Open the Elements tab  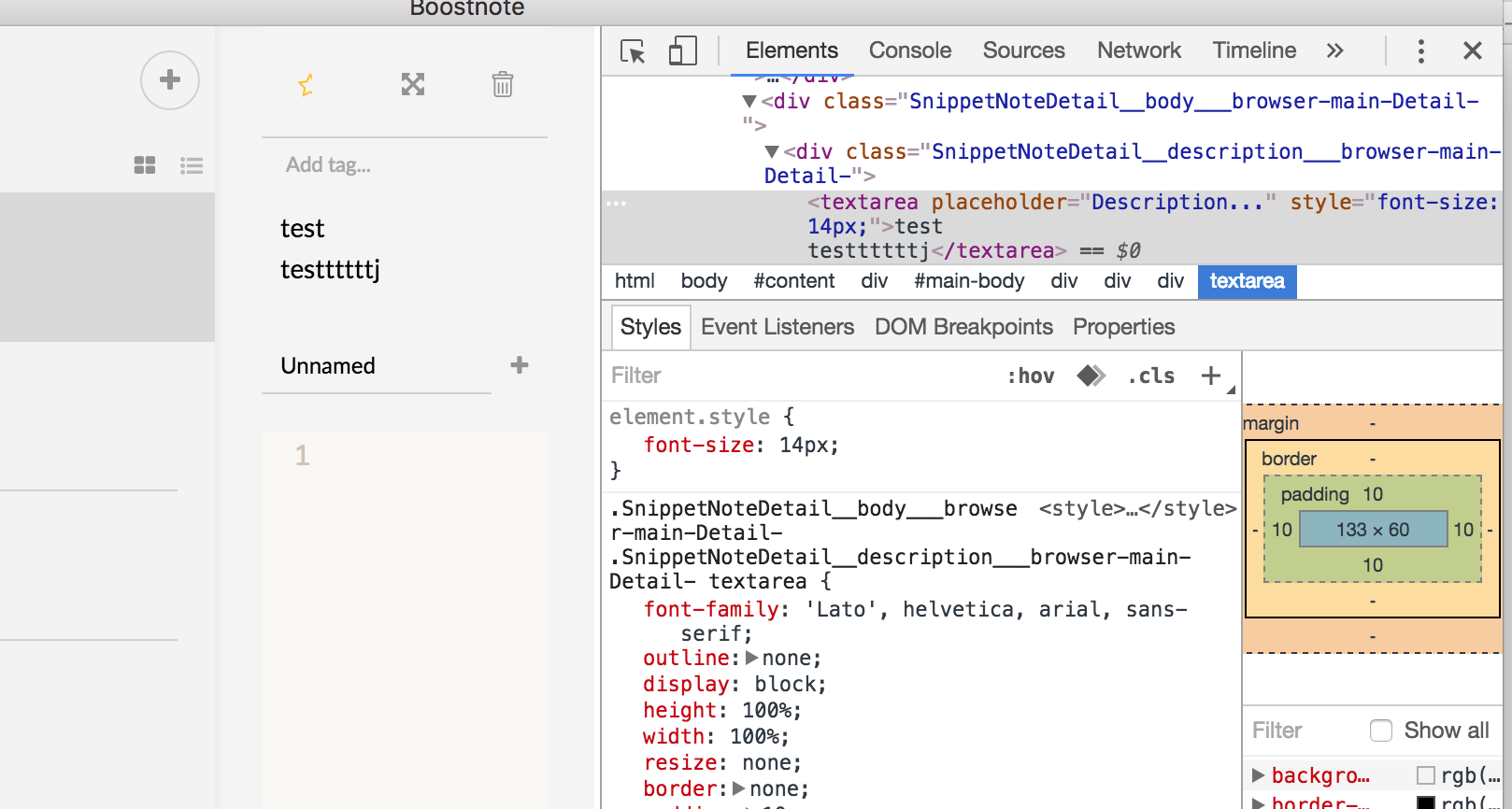point(792,50)
